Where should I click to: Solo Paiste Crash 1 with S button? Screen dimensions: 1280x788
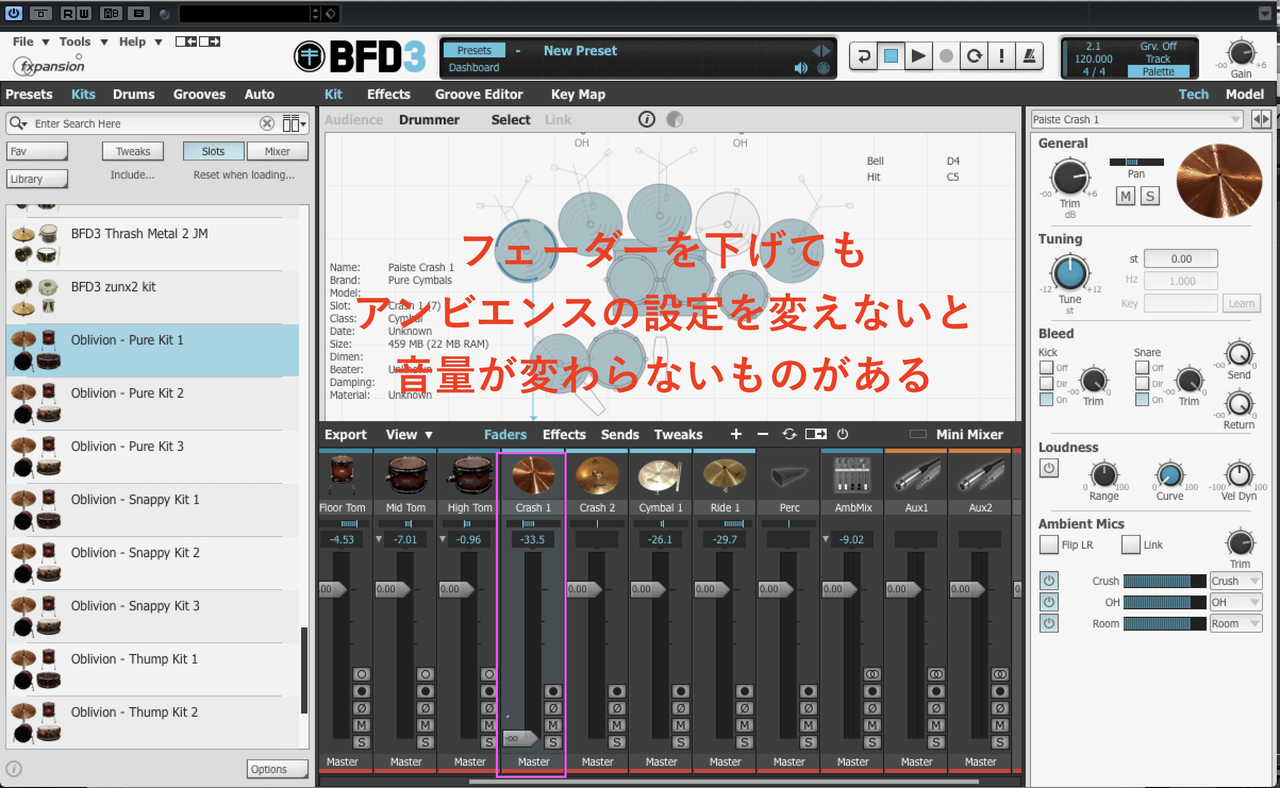[1150, 196]
